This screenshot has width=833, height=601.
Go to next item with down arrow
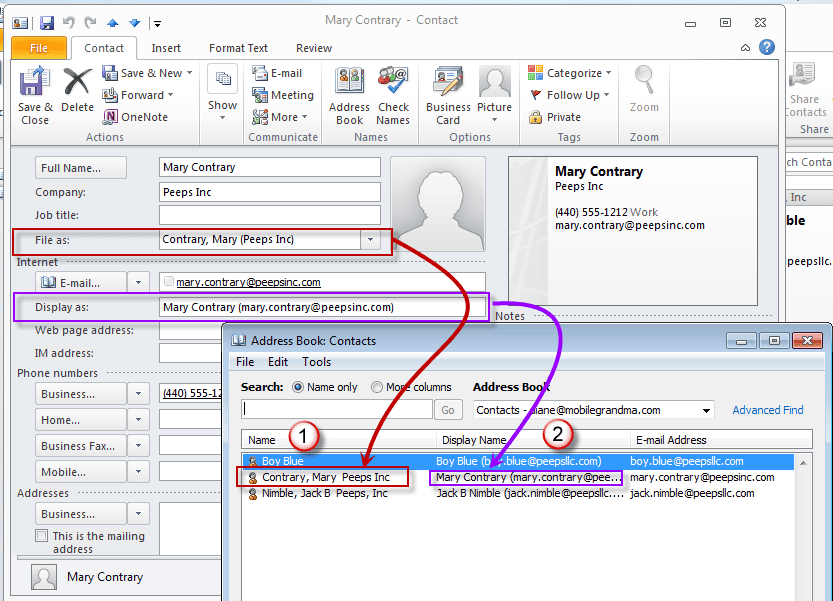pos(135,23)
